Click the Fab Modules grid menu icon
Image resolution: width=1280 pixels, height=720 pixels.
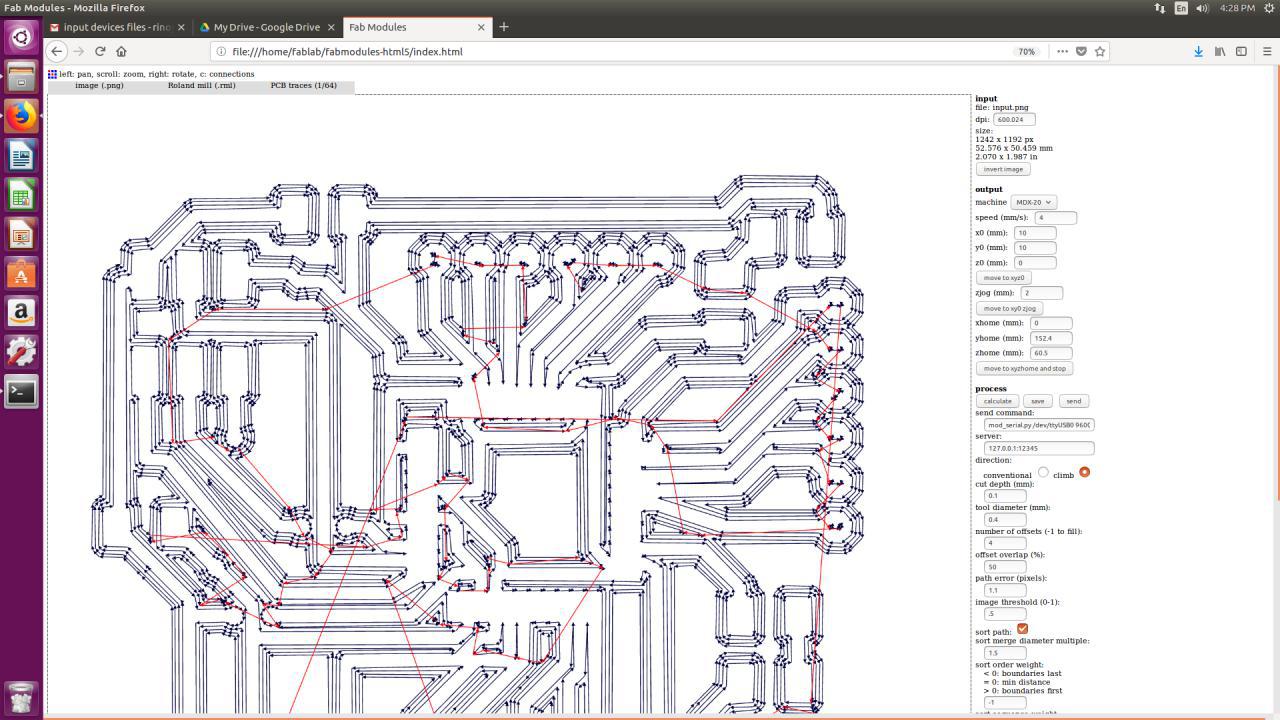click(52, 74)
